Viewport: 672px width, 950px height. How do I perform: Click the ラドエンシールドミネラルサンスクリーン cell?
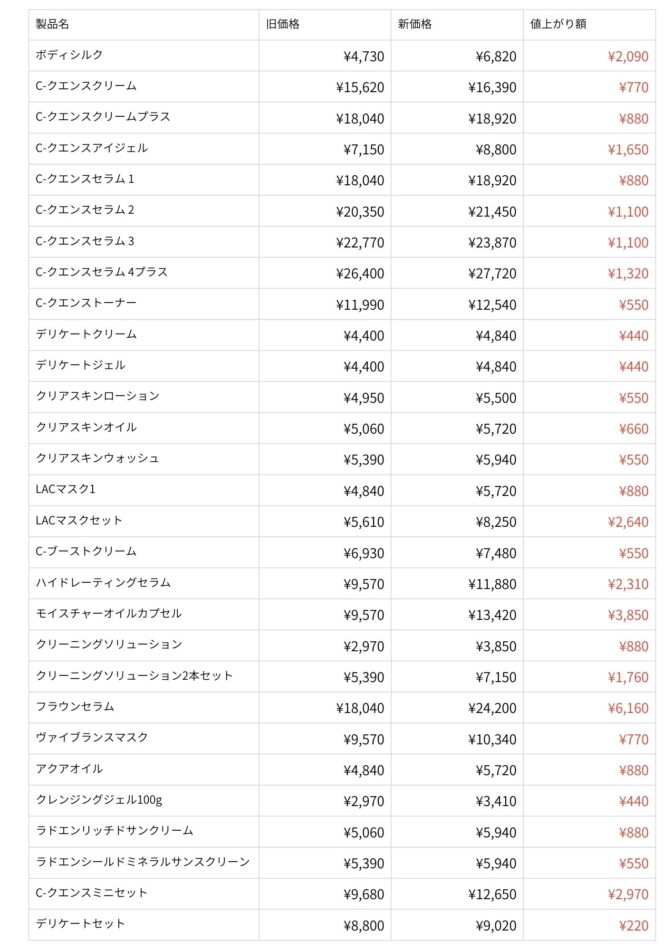click(142, 861)
